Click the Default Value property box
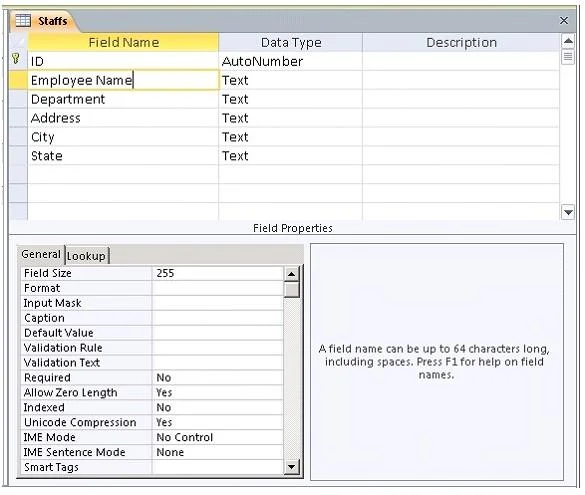The width and height of the screenshot is (585, 495). point(218,333)
